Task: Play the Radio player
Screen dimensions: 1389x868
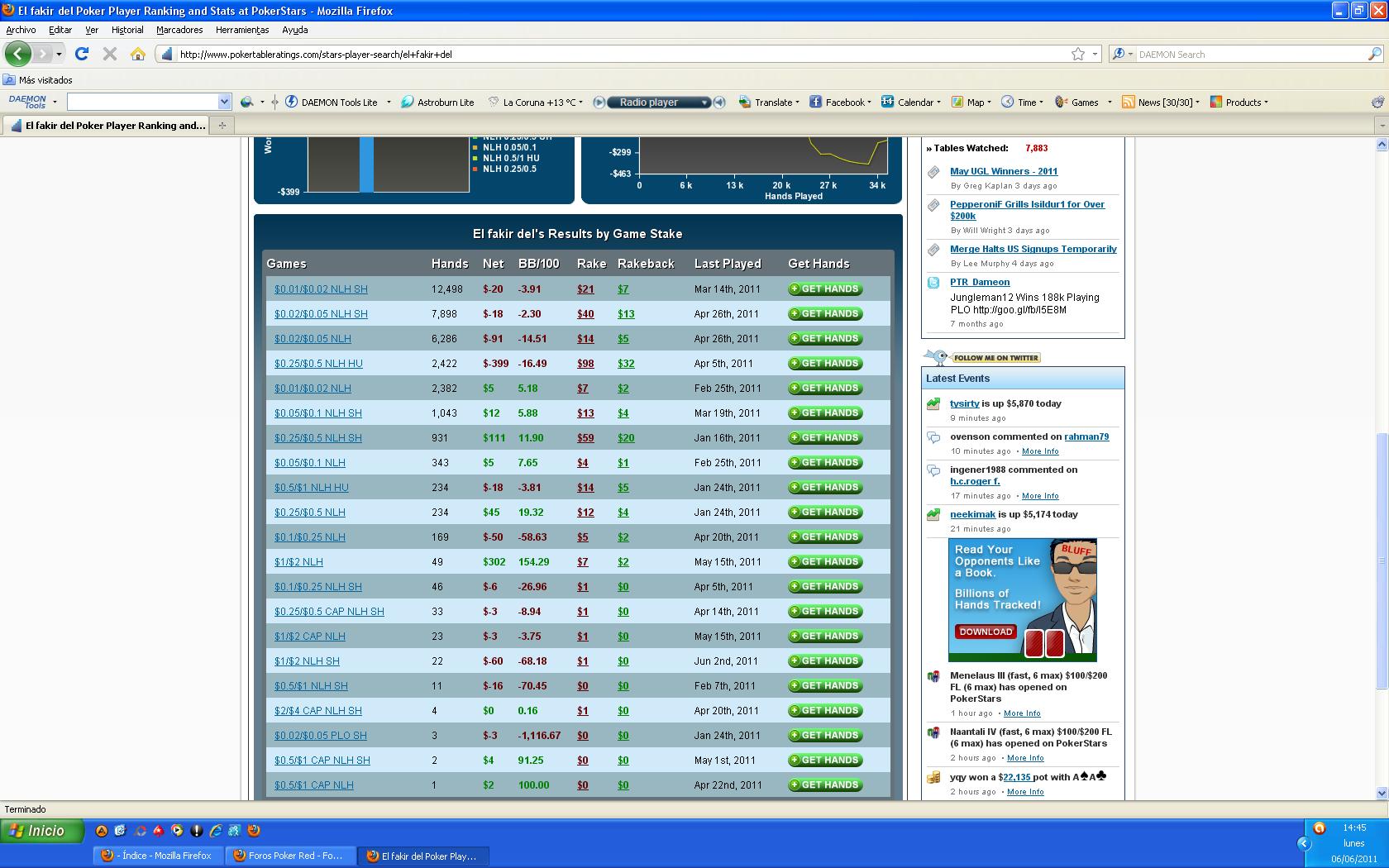Action: pos(599,103)
